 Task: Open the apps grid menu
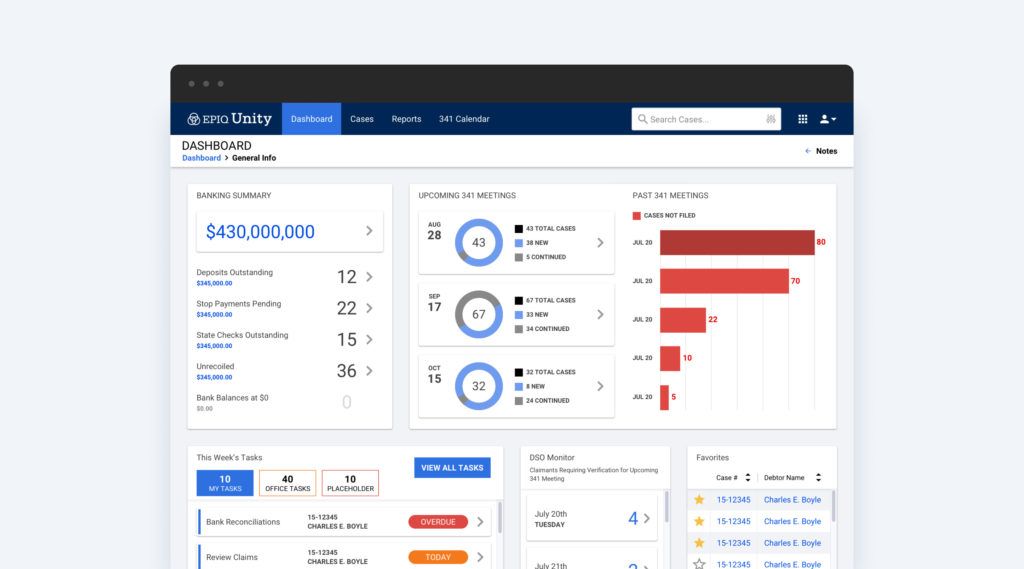coord(802,119)
